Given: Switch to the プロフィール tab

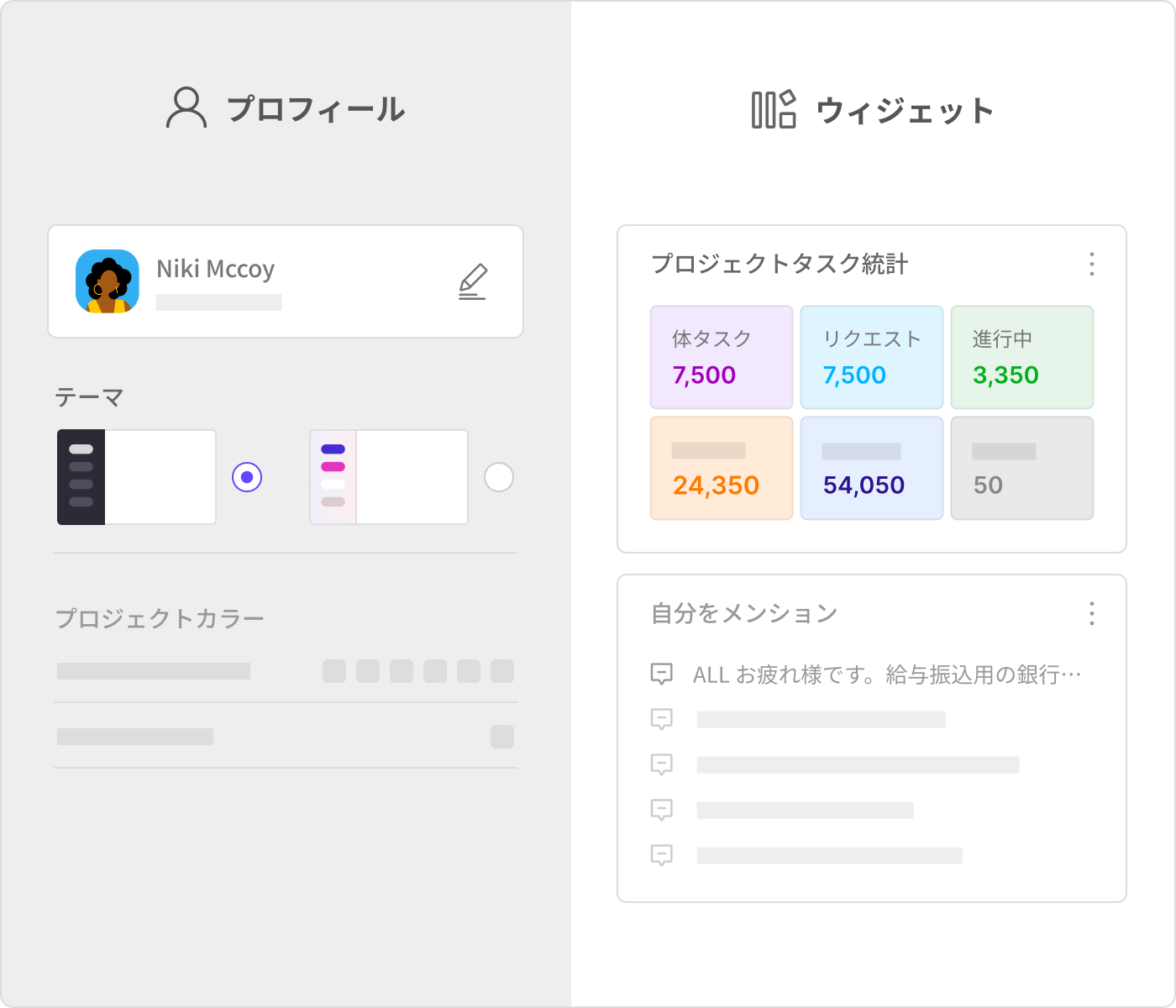Looking at the screenshot, I should (x=286, y=109).
